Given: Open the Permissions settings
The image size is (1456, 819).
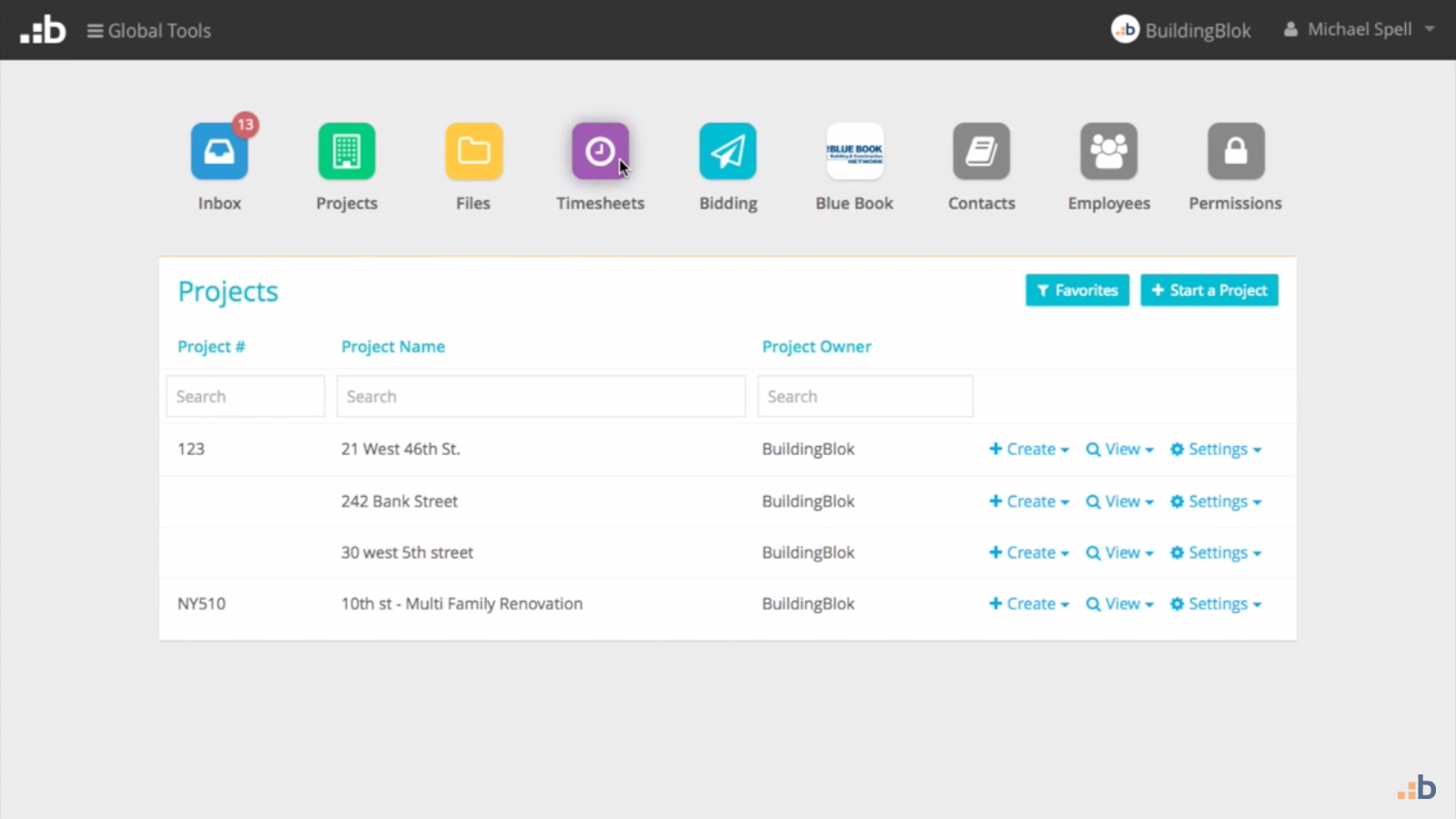Looking at the screenshot, I should pos(1235,151).
